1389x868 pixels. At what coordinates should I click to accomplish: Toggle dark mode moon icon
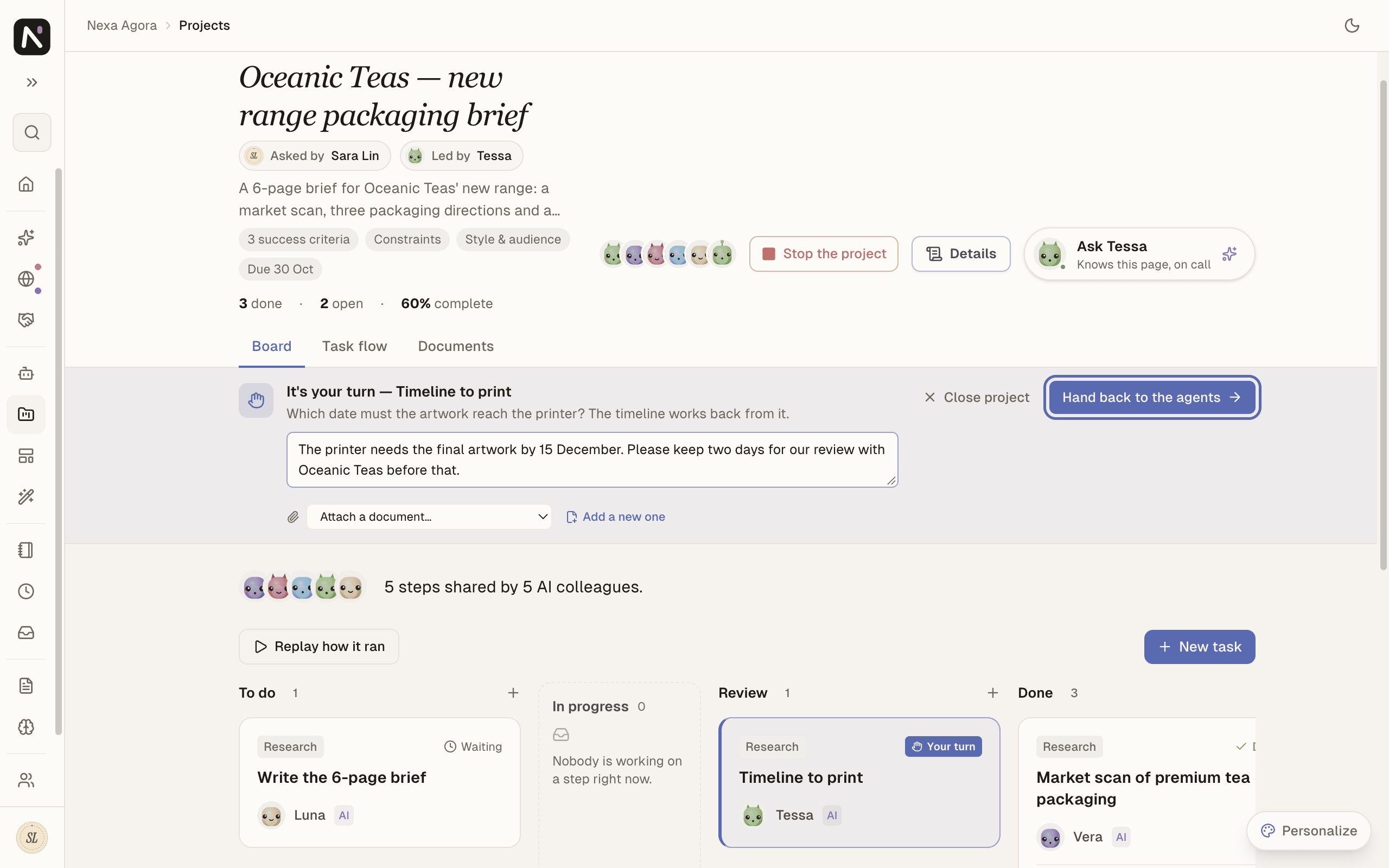[x=1352, y=25]
